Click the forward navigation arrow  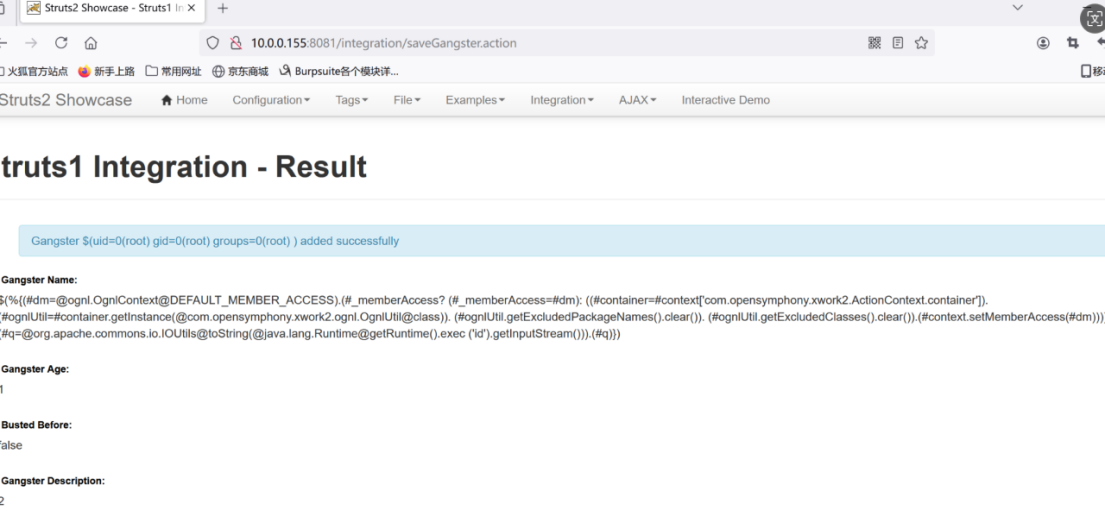click(31, 43)
